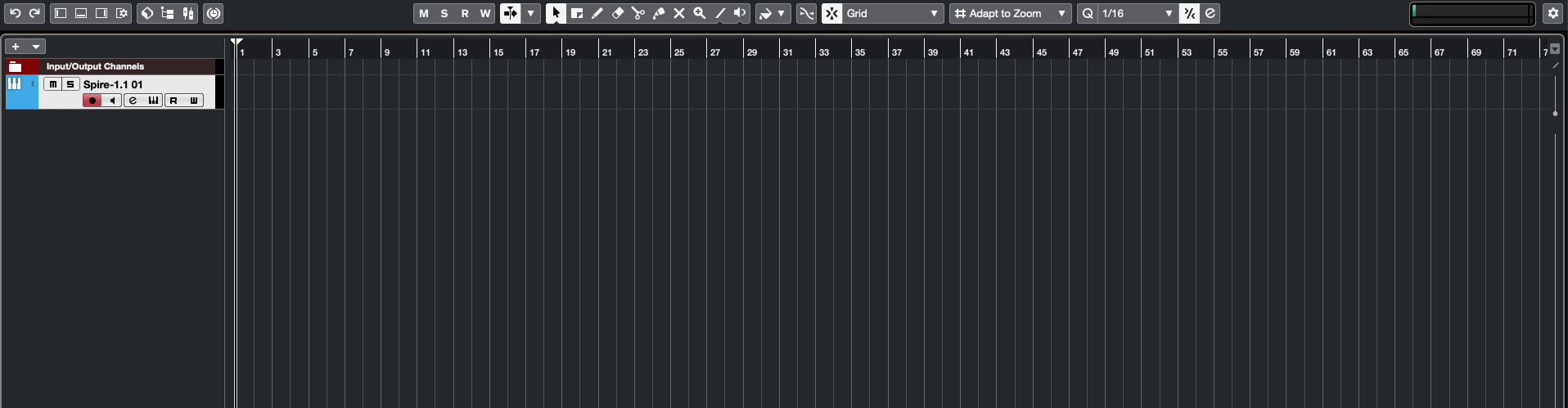Click the system performance meter
The image size is (1568, 408).
tap(1472, 13)
